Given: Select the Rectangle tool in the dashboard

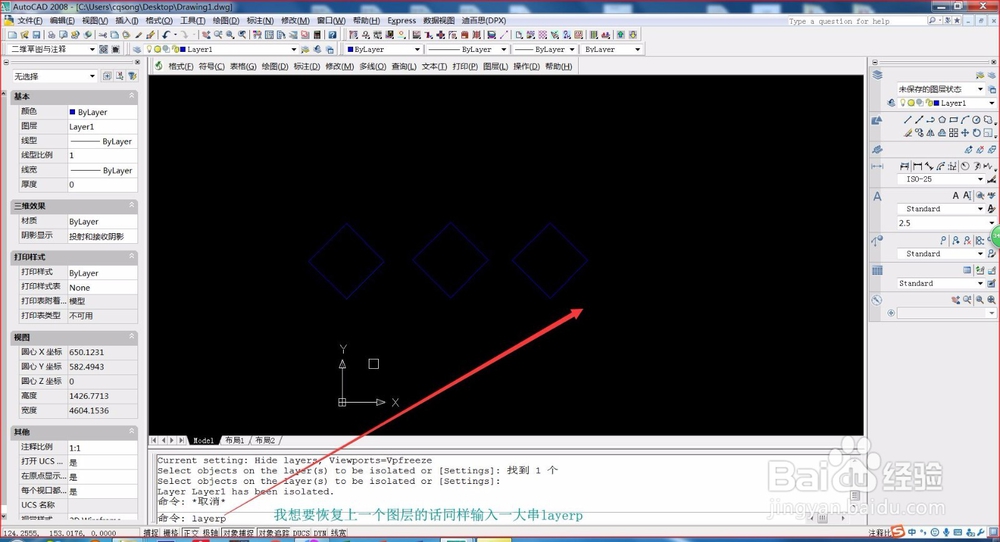Looking at the screenshot, I should click(x=953, y=120).
